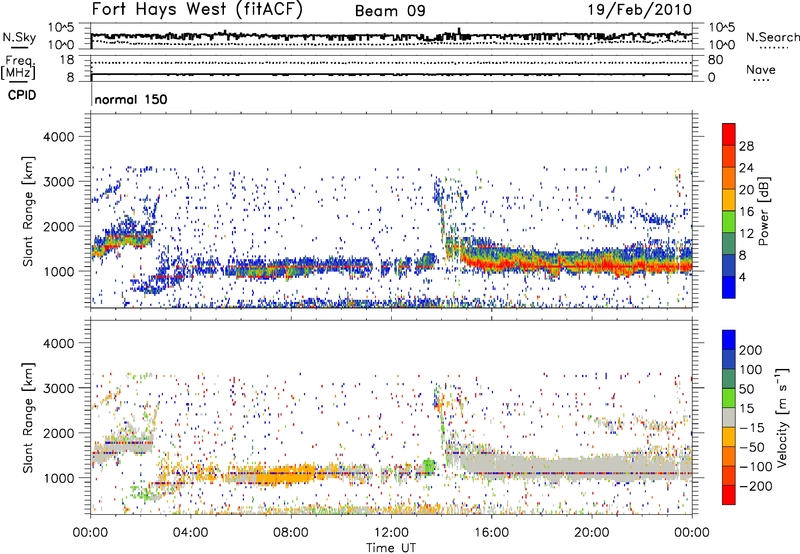Click the '04:00' time axis tick
This screenshot has height=554, width=800.
190,533
